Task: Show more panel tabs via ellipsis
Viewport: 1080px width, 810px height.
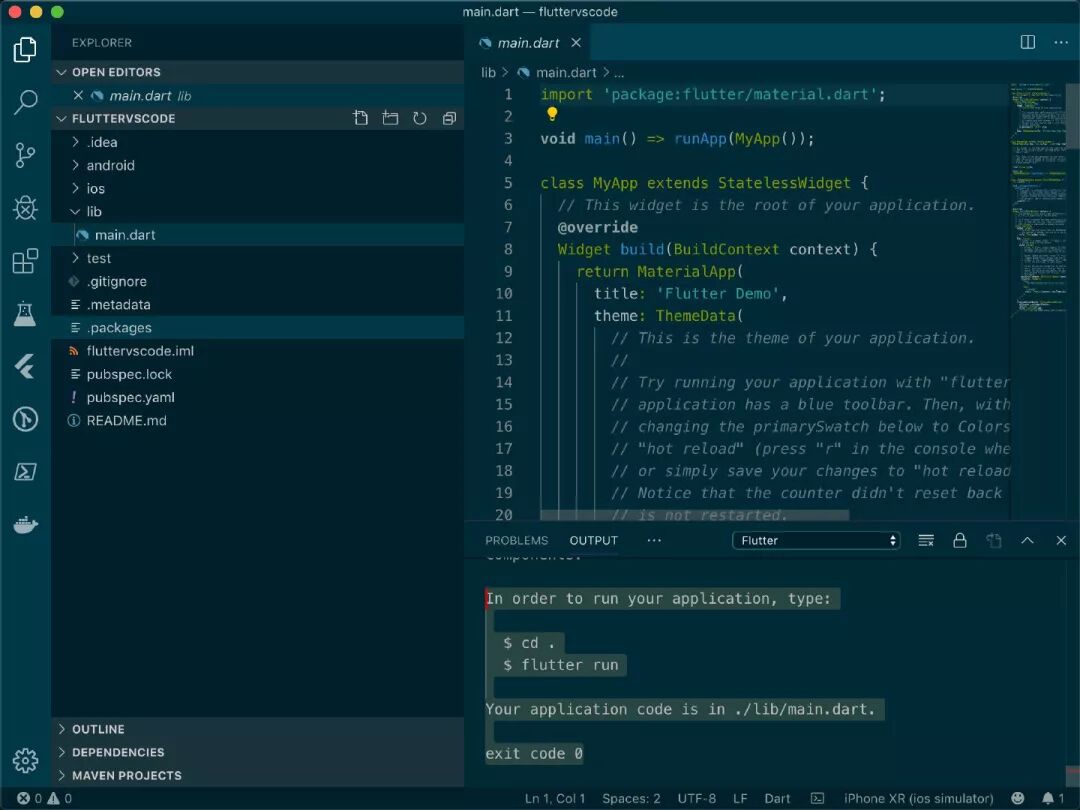Action: pyautogui.click(x=654, y=541)
